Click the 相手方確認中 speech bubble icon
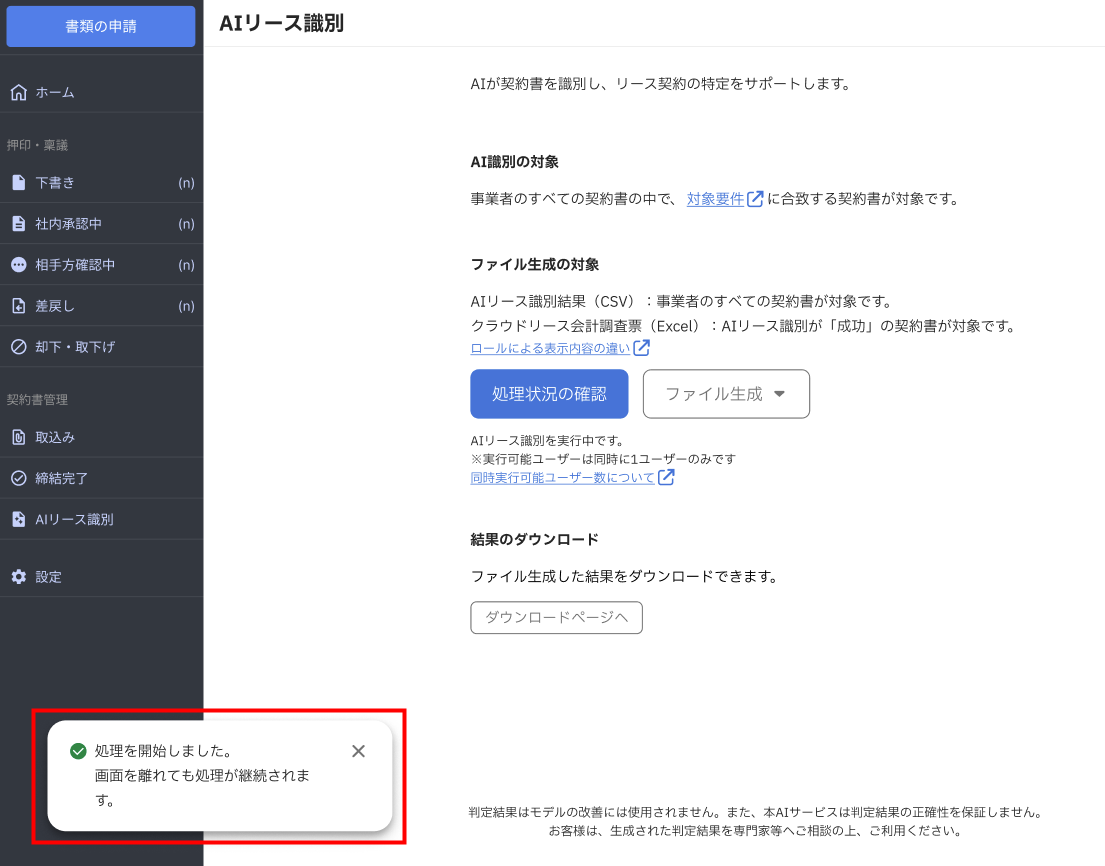This screenshot has width=1105, height=866. point(18,265)
